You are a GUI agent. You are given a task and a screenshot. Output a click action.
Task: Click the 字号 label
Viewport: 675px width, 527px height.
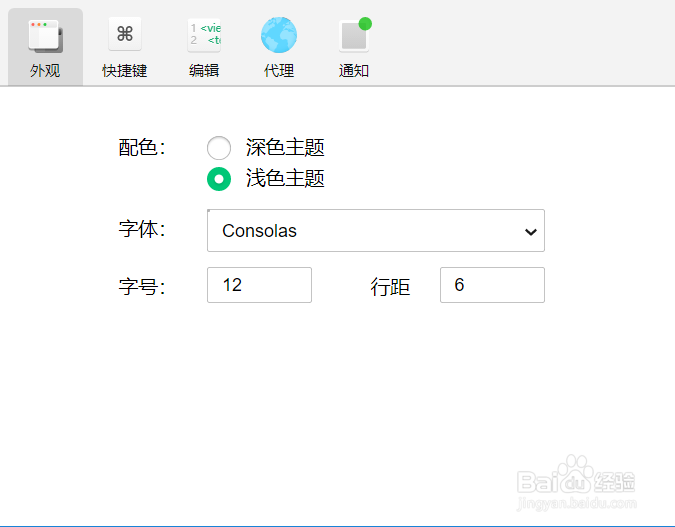[142, 287]
